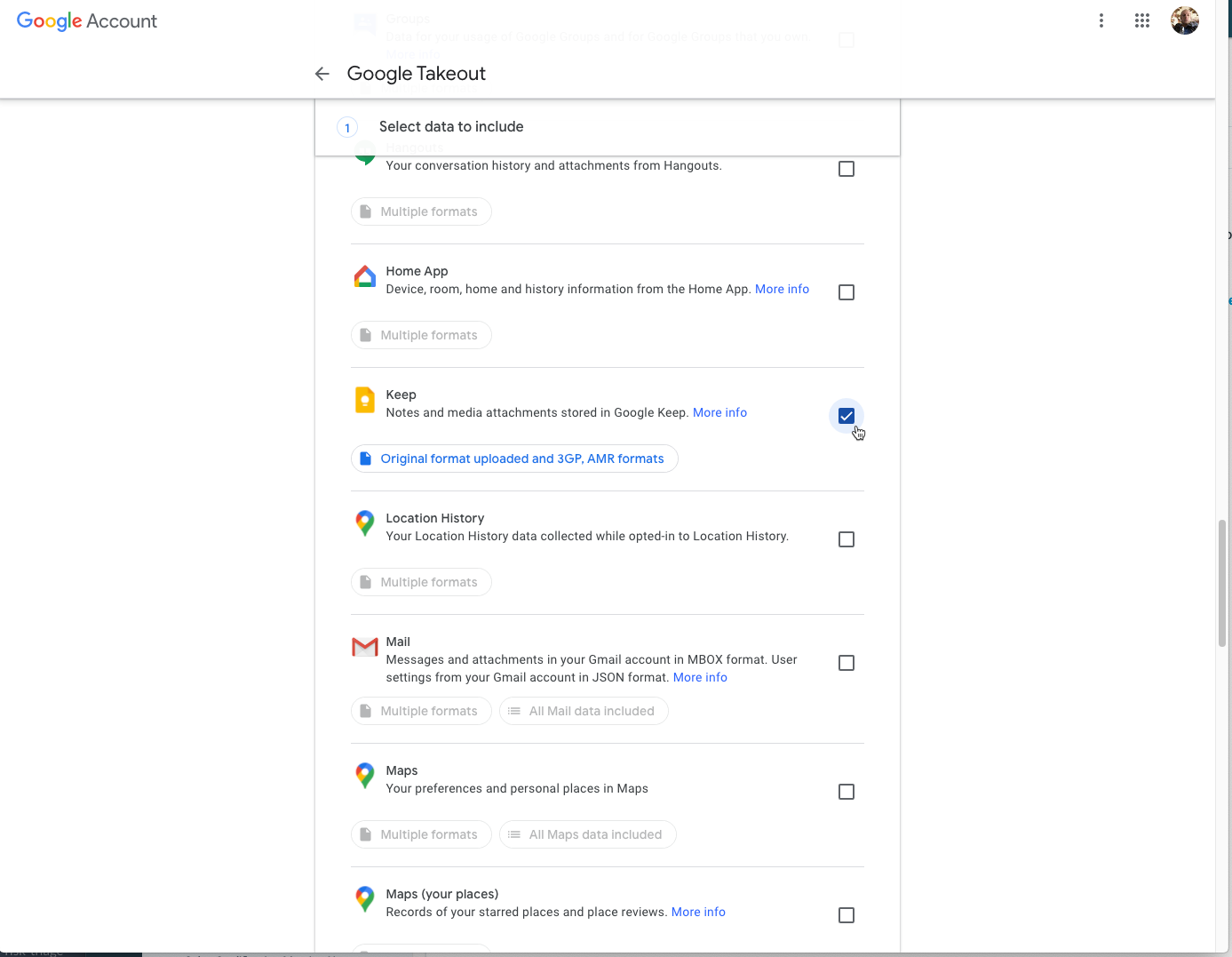1232x957 pixels.
Task: Click the Keep title text
Action: [401, 395]
